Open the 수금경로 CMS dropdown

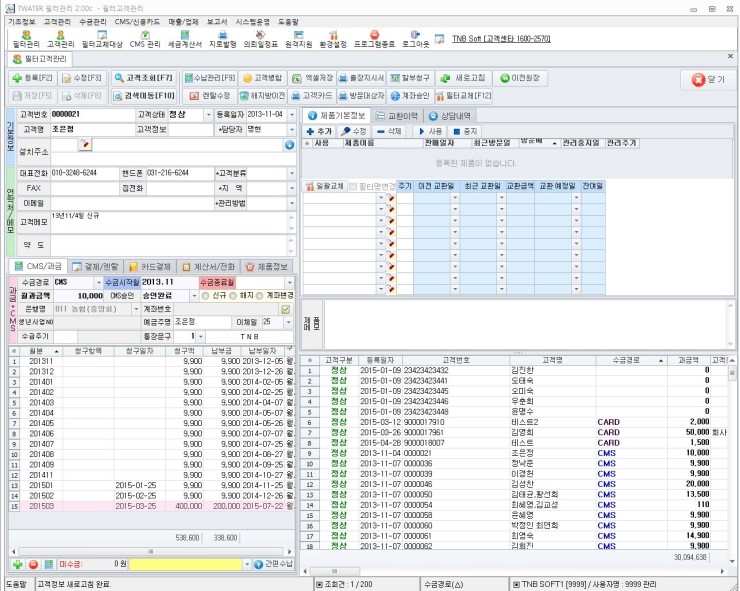99,282
